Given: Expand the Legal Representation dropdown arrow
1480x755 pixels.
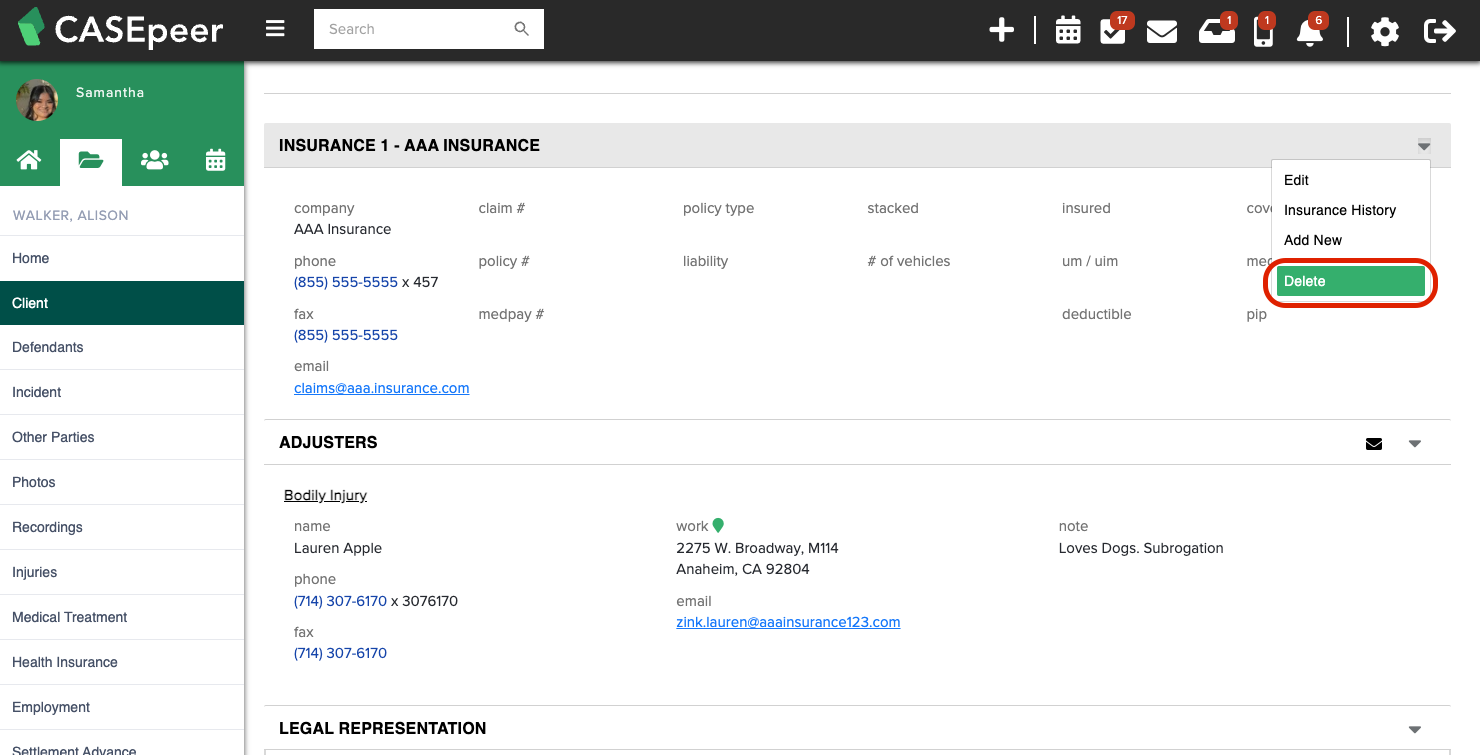Looking at the screenshot, I should [x=1415, y=730].
